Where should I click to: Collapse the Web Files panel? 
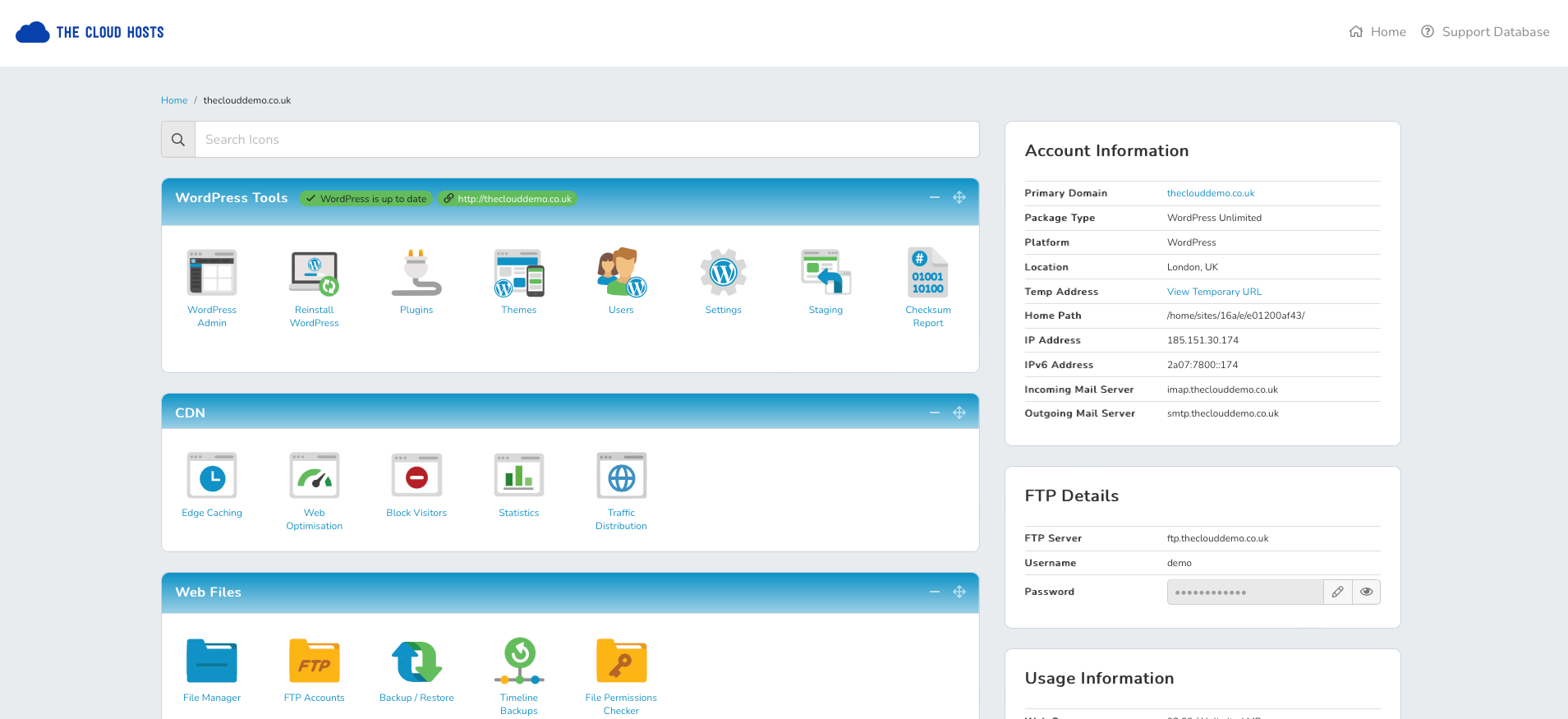[935, 592]
